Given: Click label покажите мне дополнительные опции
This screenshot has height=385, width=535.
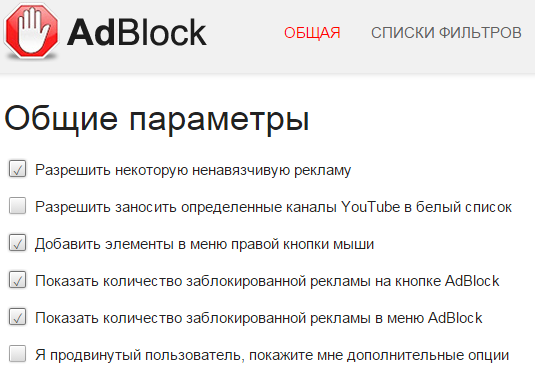Looking at the screenshot, I should (x=379, y=355).
